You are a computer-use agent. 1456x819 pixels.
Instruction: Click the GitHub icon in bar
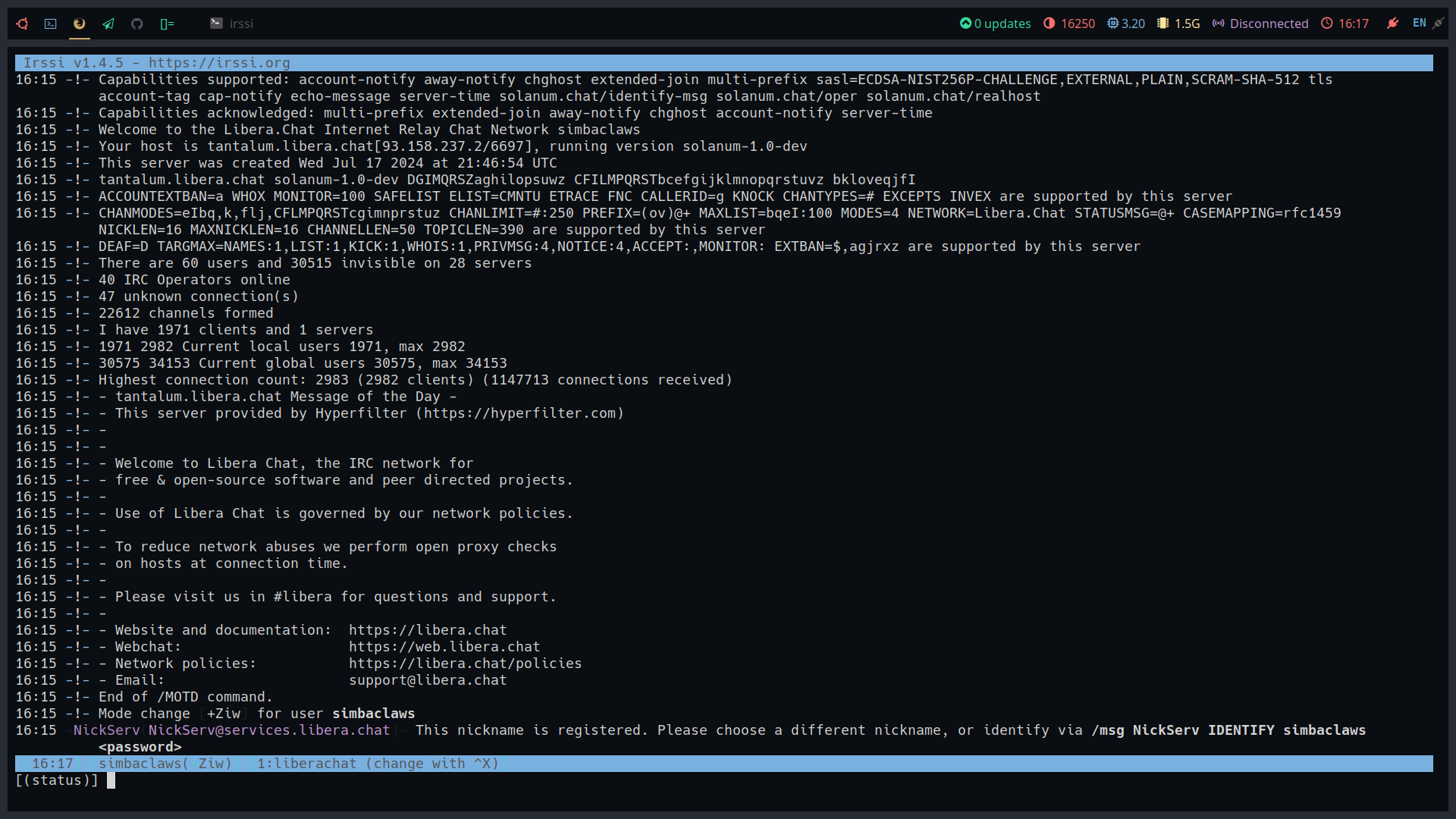click(137, 24)
